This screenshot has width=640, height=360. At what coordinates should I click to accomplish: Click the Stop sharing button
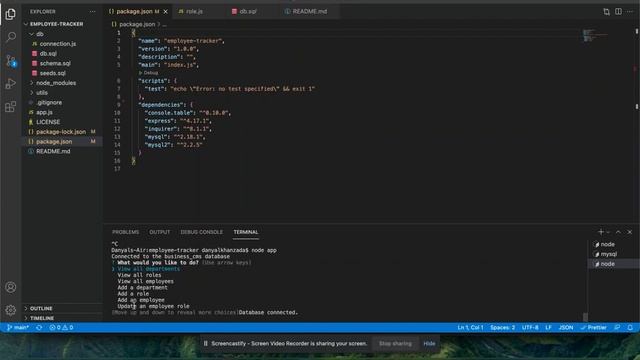[x=395, y=343]
